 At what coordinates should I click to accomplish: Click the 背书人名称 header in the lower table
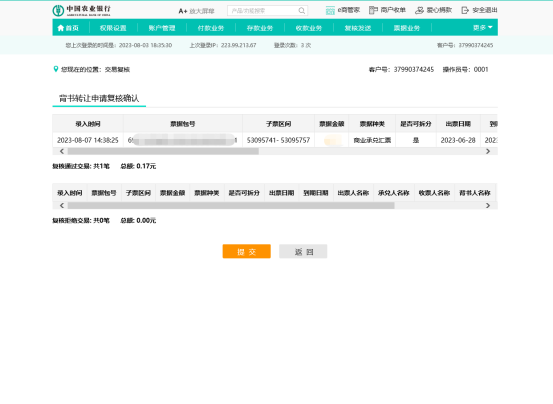[475, 193]
